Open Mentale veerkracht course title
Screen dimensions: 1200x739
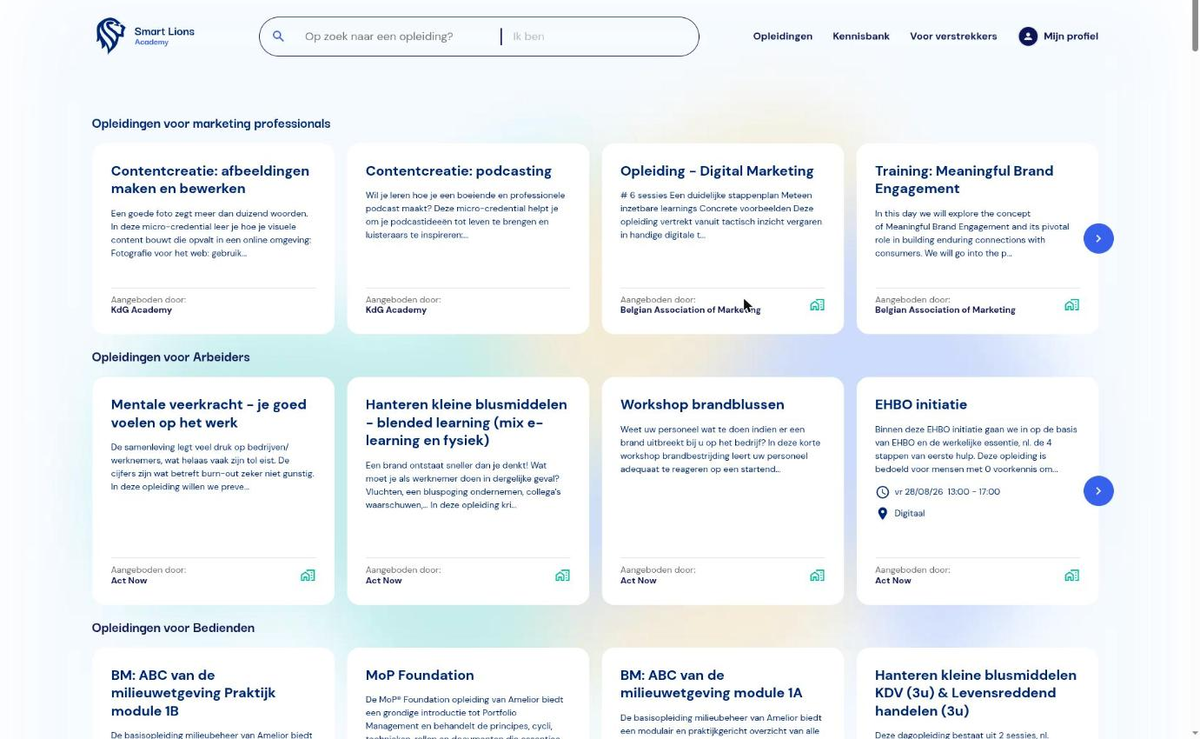coord(208,413)
